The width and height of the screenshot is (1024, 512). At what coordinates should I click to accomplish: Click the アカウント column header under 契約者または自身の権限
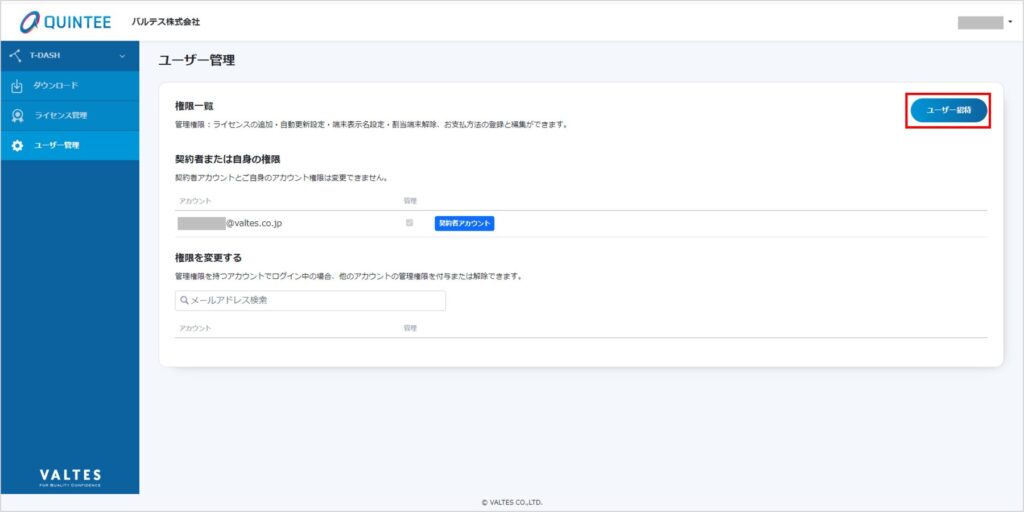coord(195,201)
